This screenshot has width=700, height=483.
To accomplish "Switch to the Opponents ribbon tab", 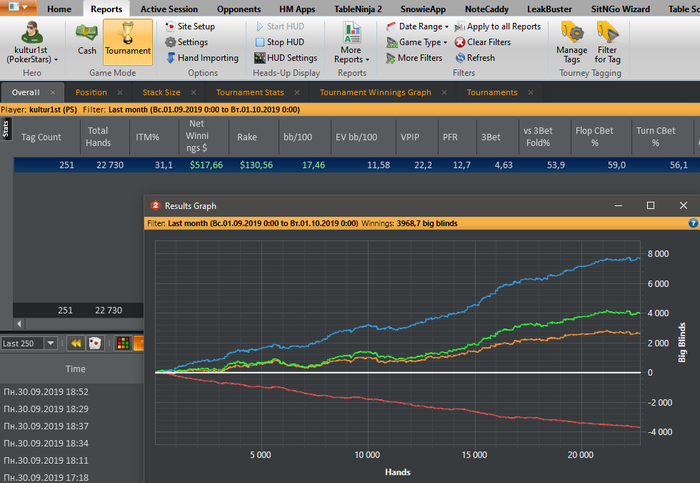I will [239, 8].
